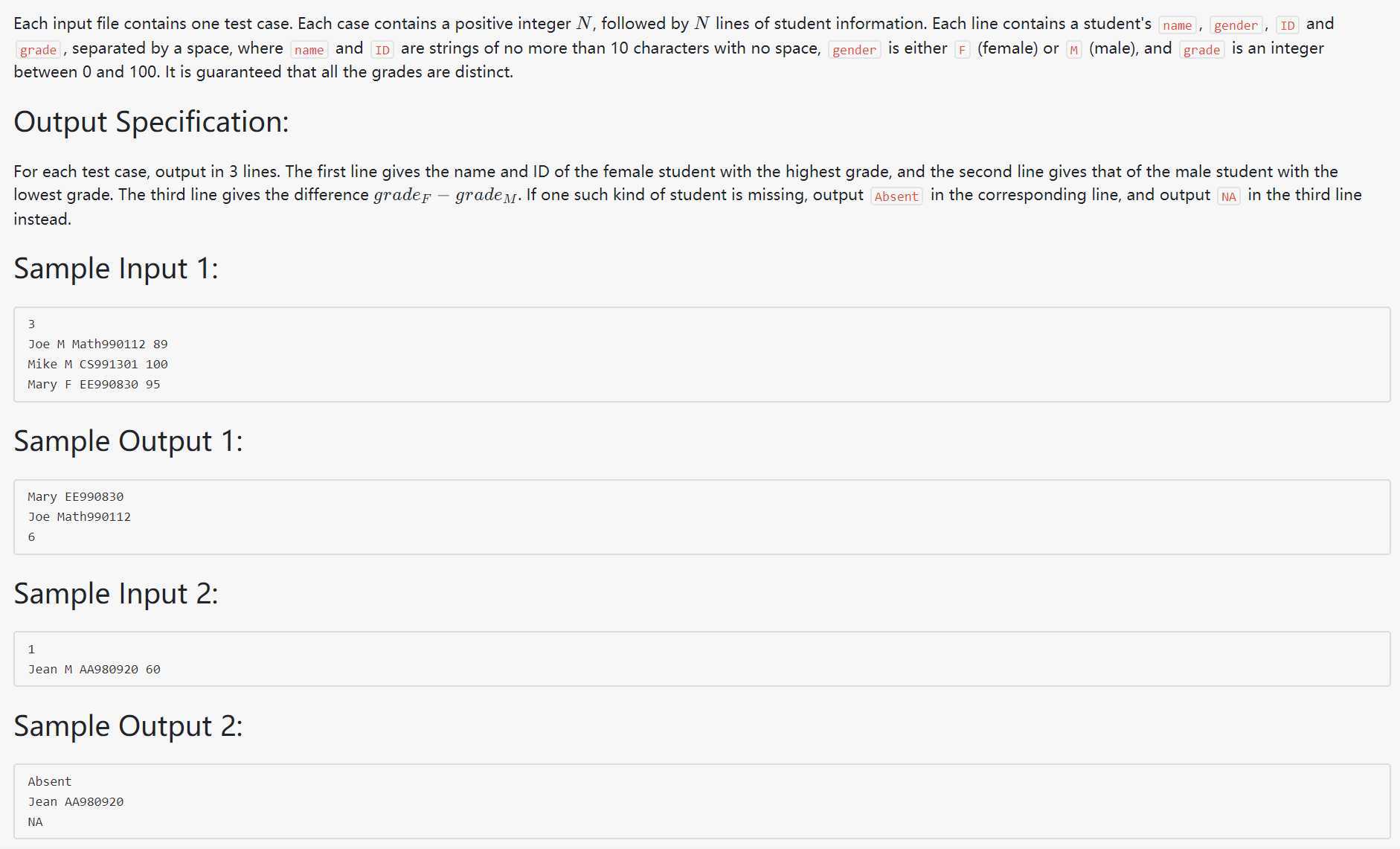Click the 'Sample Input 1:' heading

pos(116,269)
